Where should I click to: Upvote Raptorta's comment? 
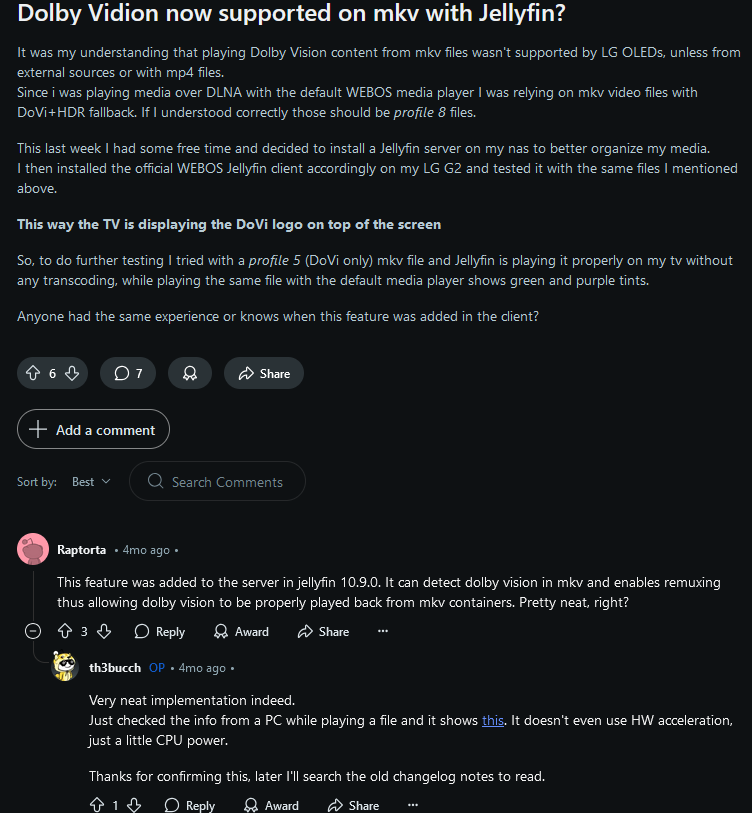(65, 631)
